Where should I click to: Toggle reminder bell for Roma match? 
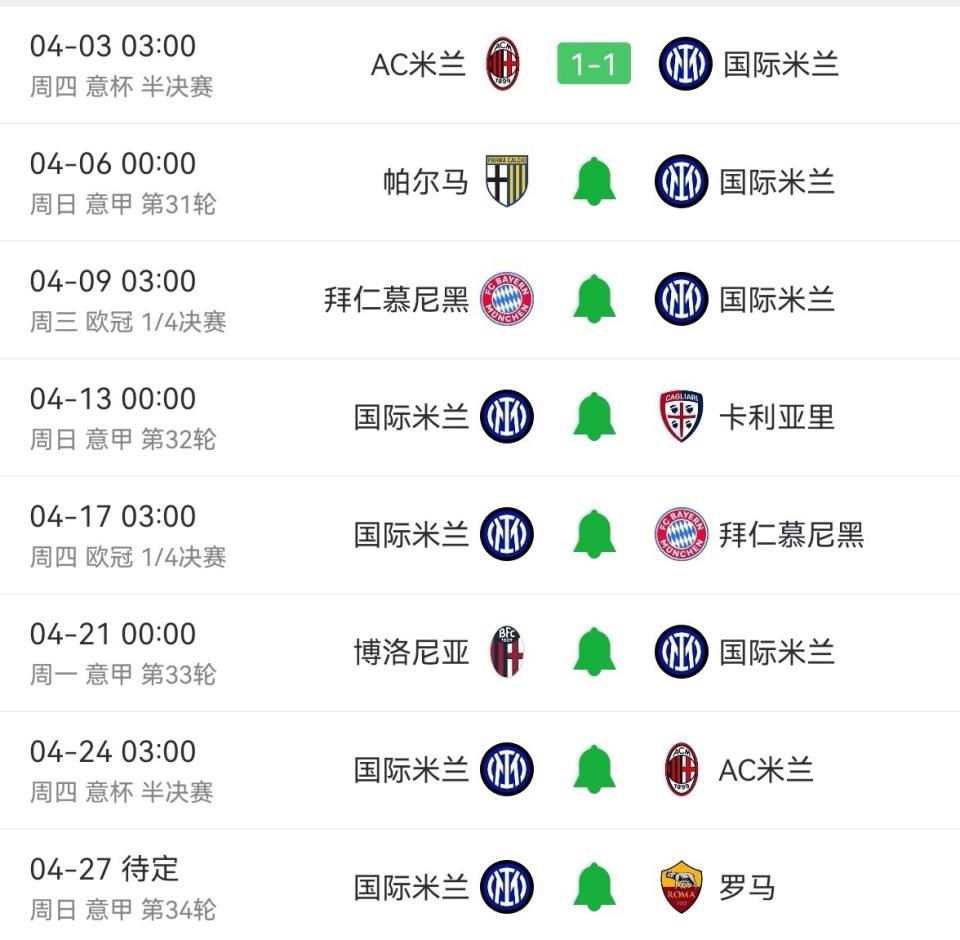tap(594, 887)
